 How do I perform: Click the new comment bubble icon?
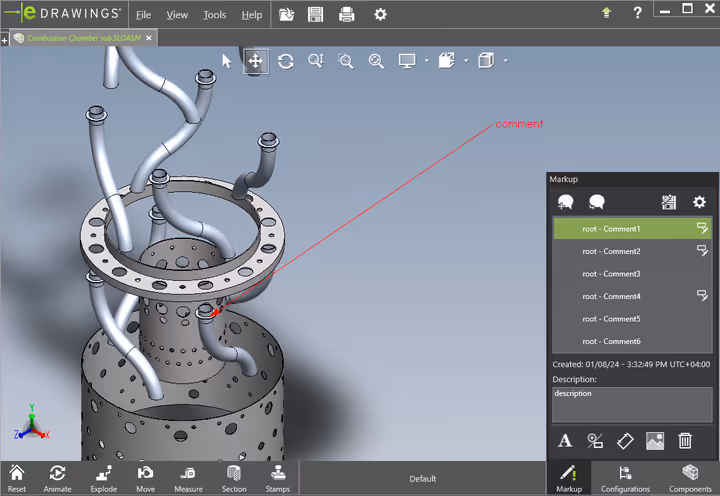(x=565, y=202)
